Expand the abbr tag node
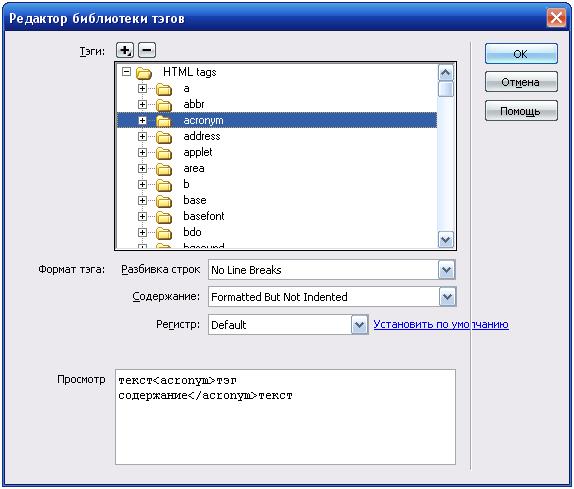 [142, 104]
